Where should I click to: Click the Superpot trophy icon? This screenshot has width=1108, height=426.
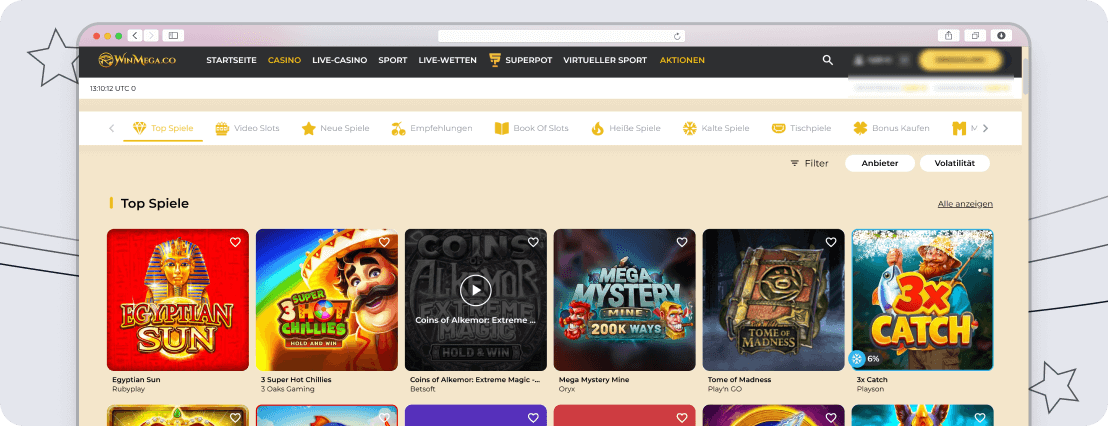coord(495,61)
